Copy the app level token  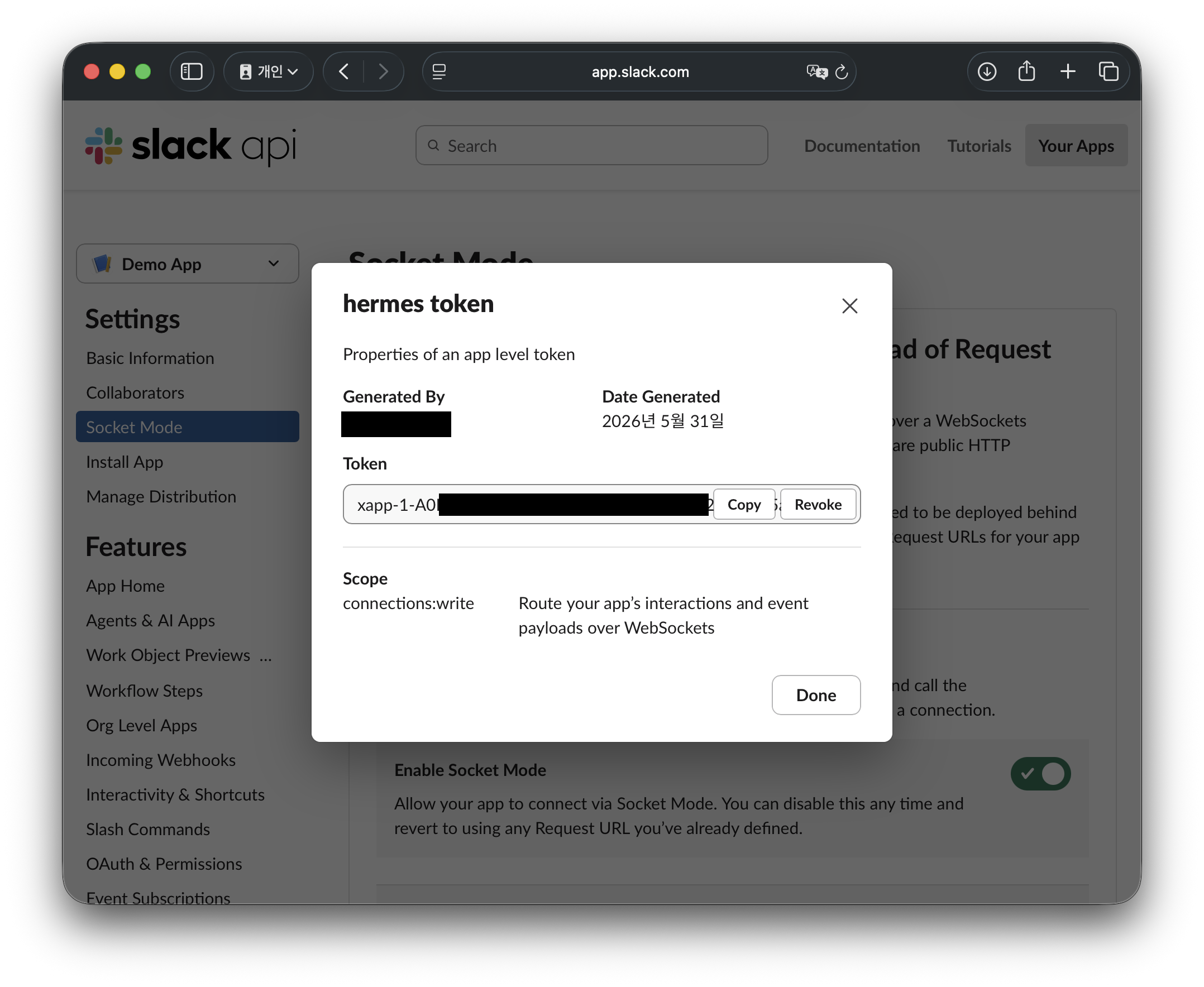[x=744, y=504]
